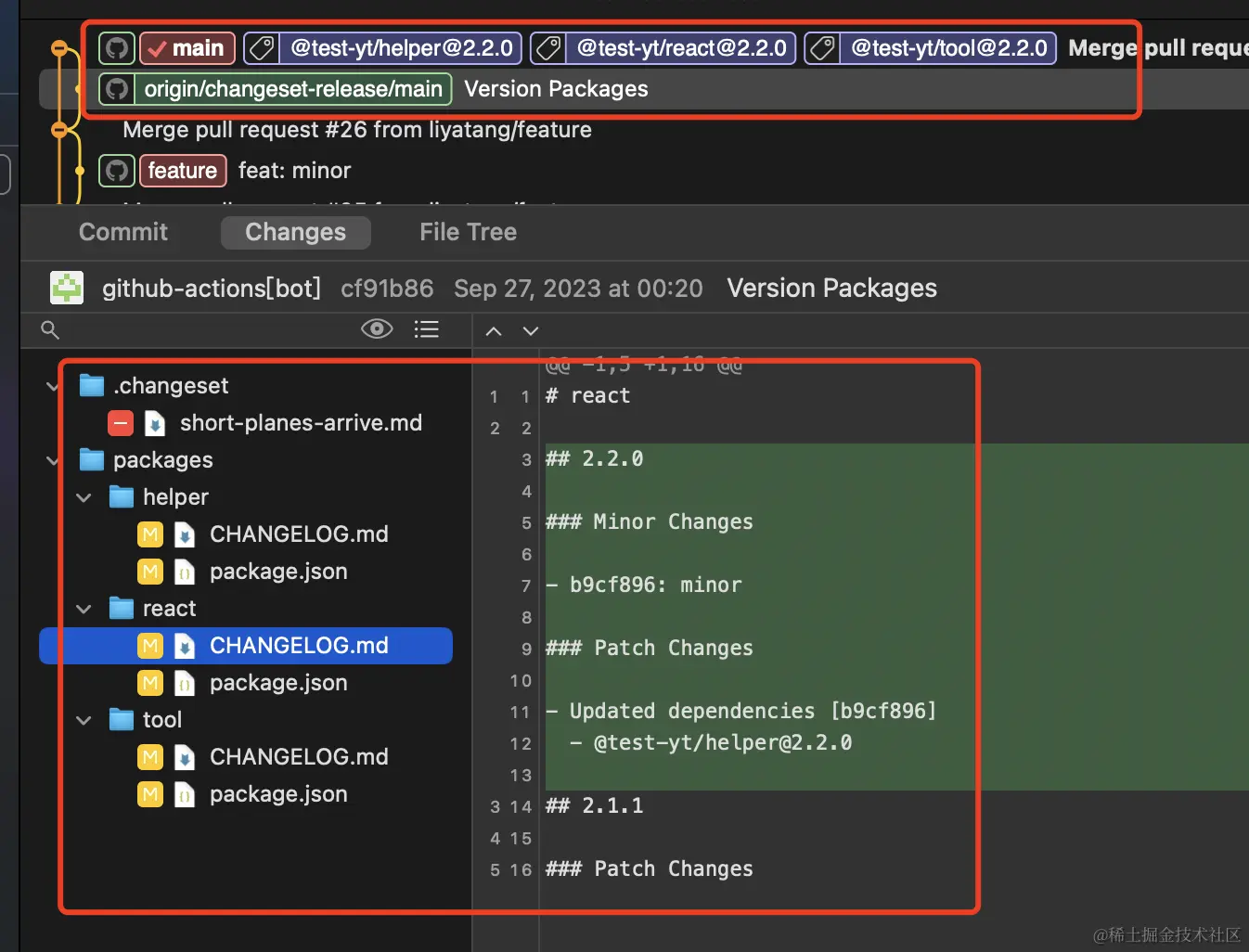Click diff line '### Minor Changes'
This screenshot has height=952, width=1249.
coord(650,521)
